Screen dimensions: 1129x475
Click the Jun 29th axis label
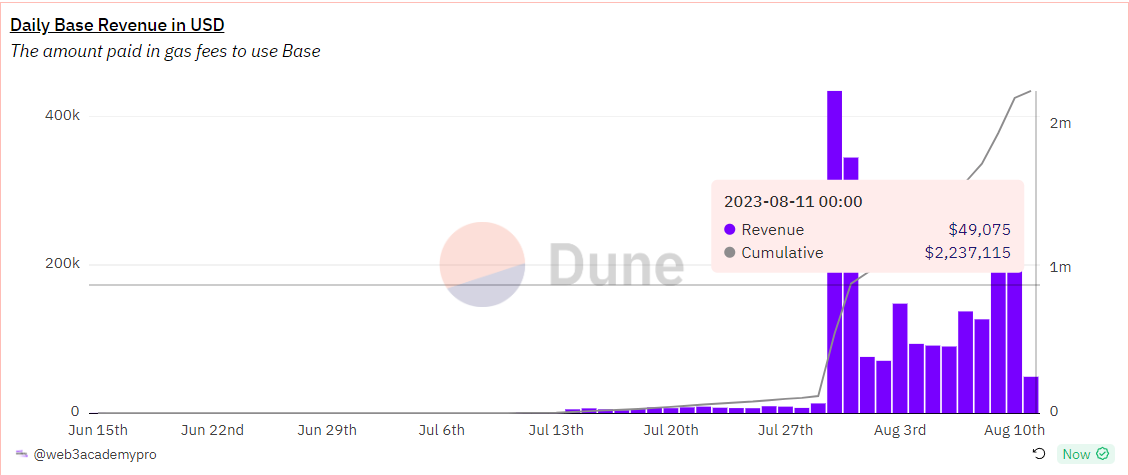pyautogui.click(x=327, y=430)
